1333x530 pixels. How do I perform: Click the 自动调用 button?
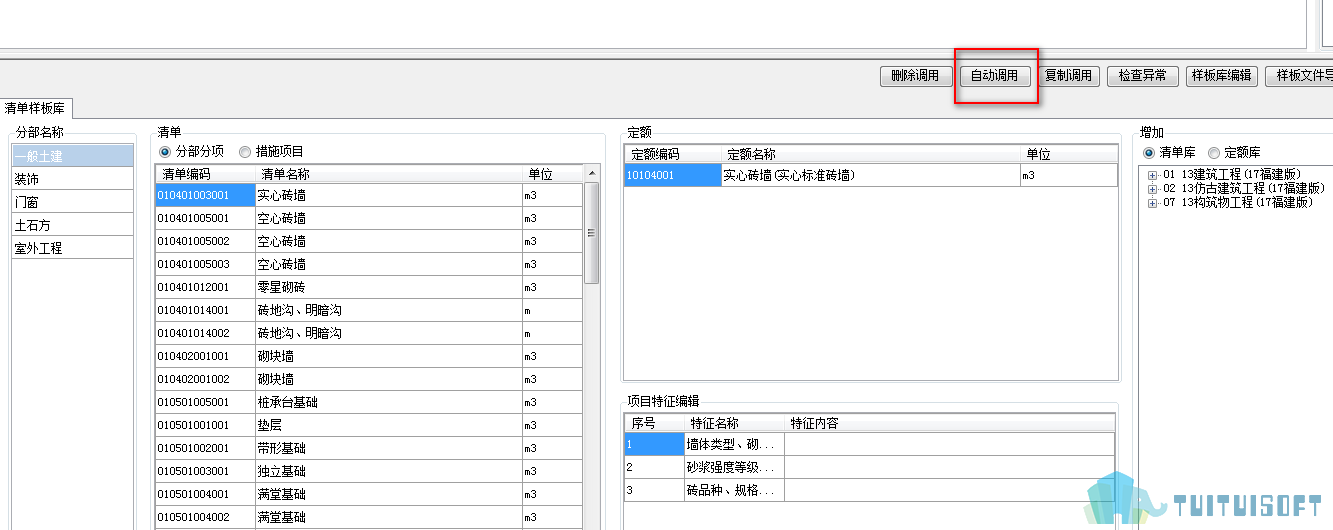(x=994, y=76)
